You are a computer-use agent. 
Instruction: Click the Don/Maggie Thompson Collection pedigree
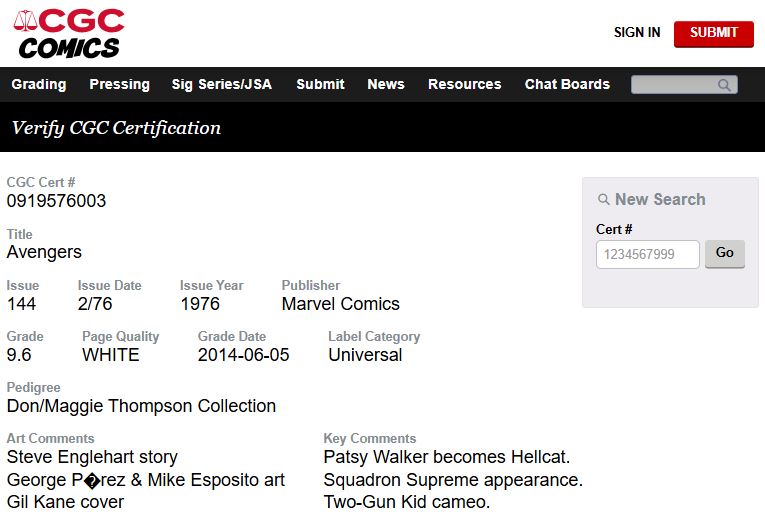[x=141, y=406]
